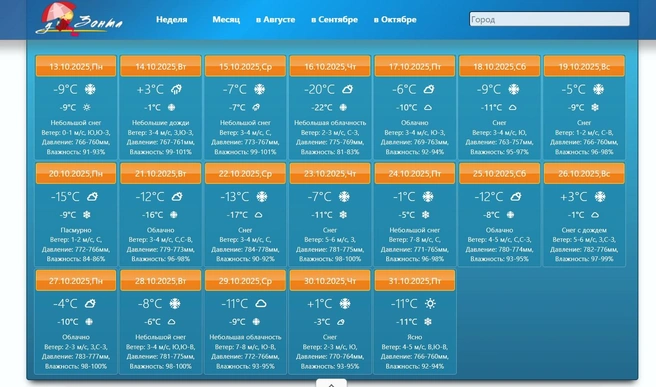Click the +3°C temperature on 14.10
The width and height of the screenshot is (656, 387).
pos(150,89)
